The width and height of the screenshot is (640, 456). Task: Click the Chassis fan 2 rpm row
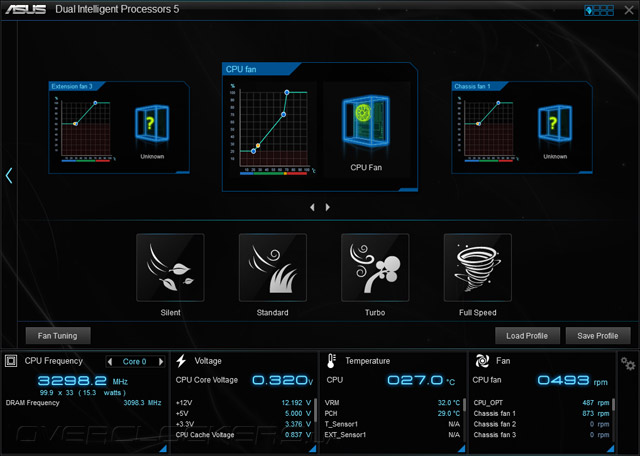(541, 424)
